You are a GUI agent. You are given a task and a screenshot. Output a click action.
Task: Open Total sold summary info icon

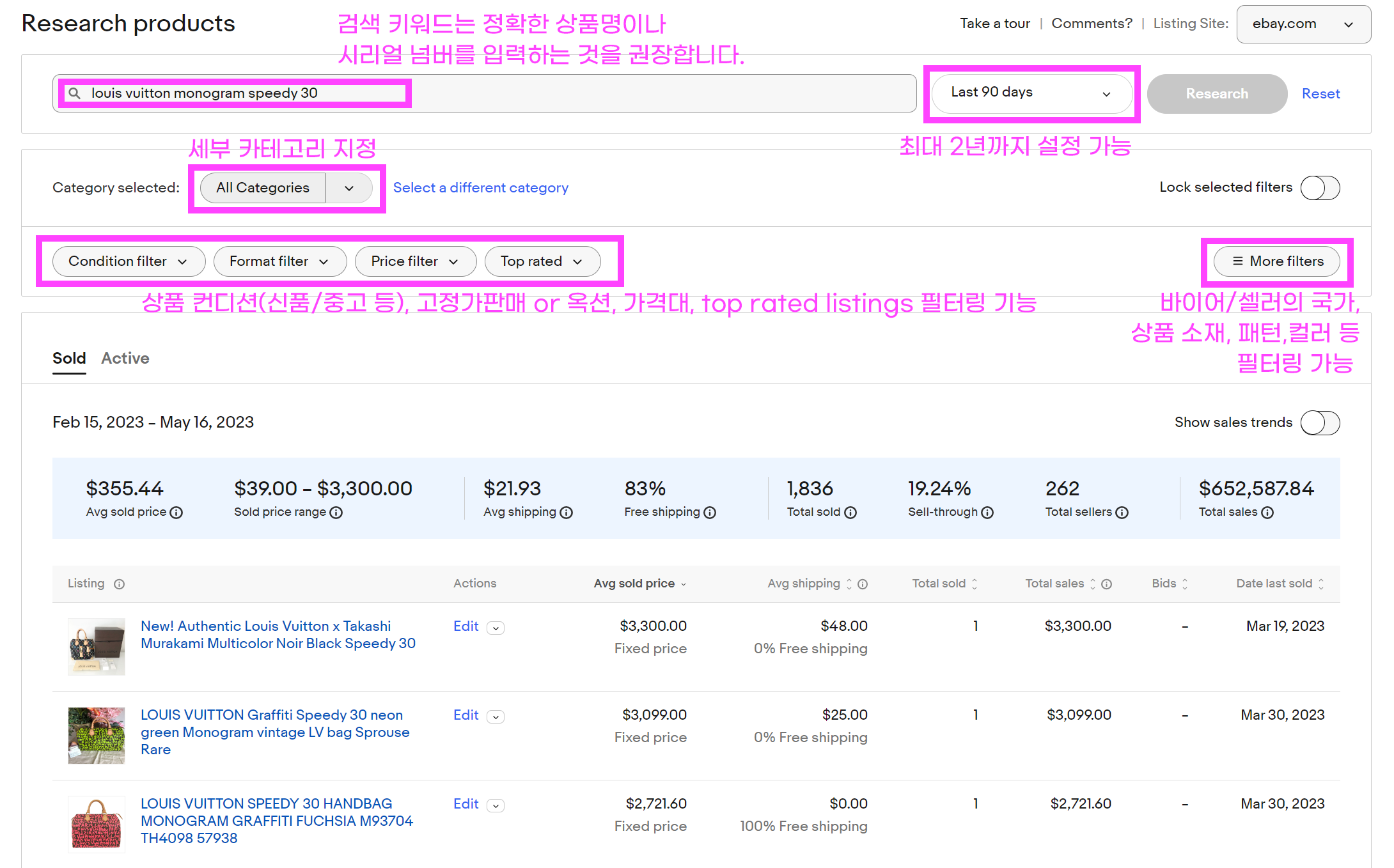point(850,513)
